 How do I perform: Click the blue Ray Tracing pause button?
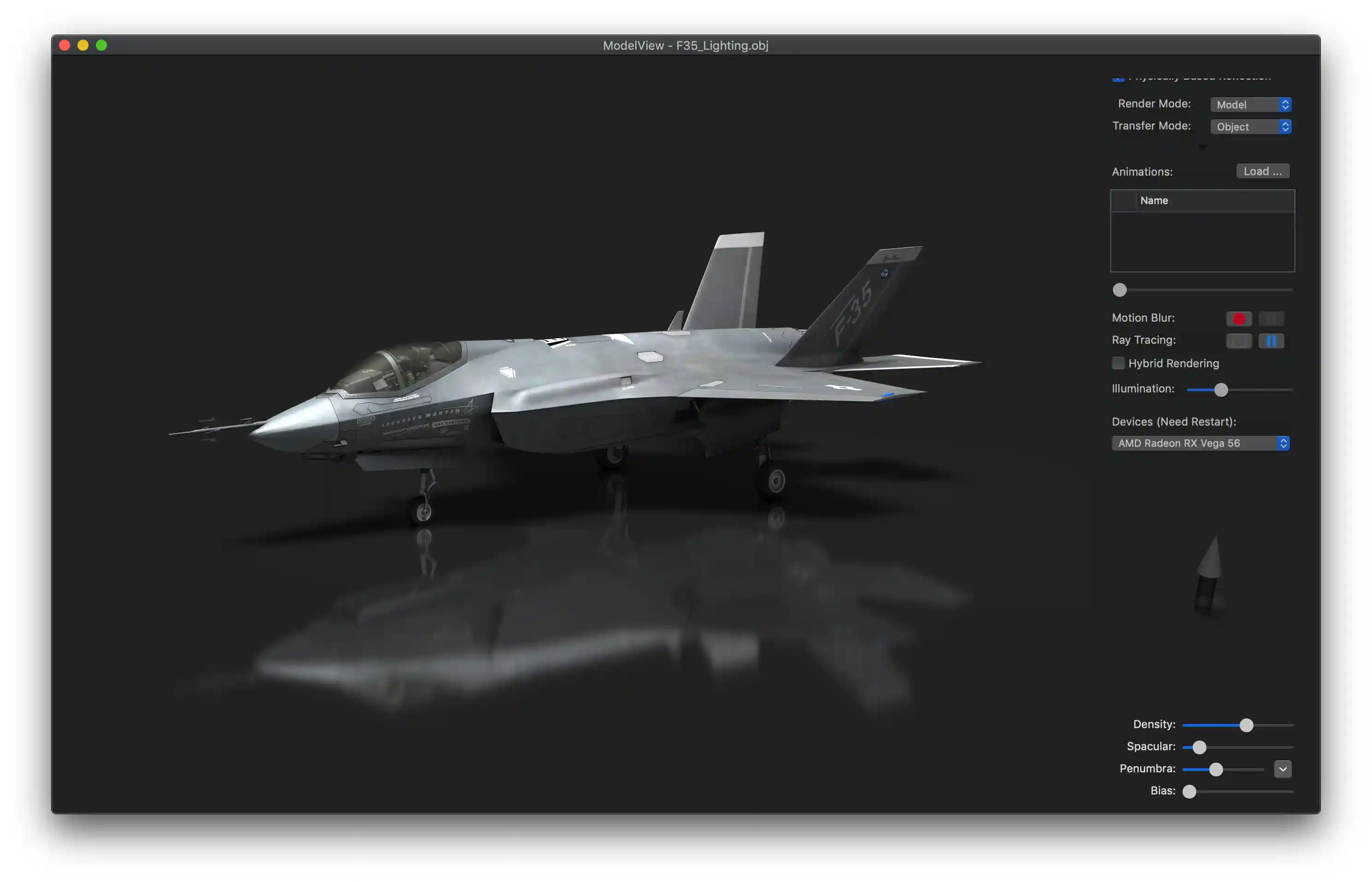pos(1271,341)
